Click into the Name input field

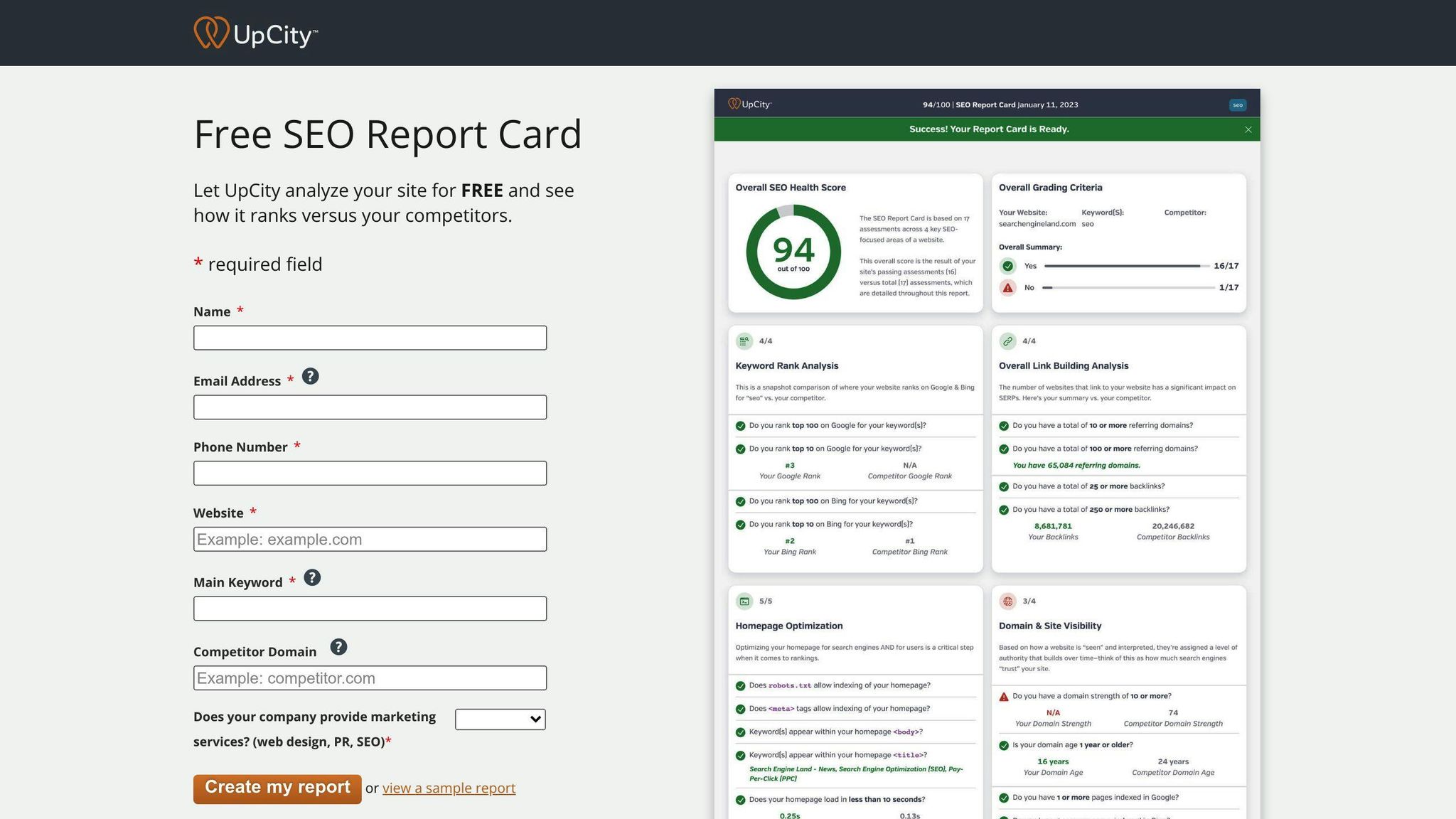tap(370, 338)
